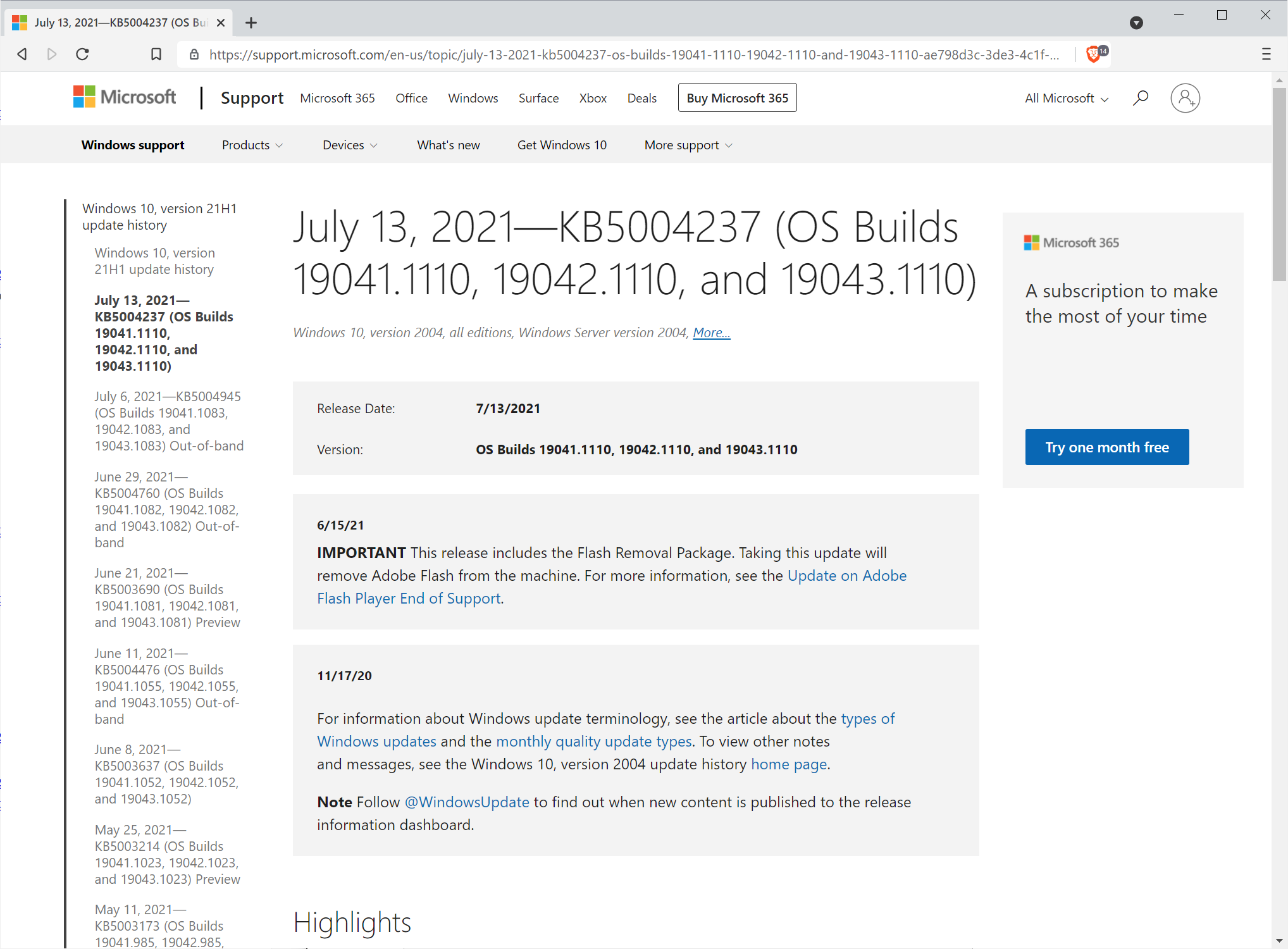This screenshot has height=949, width=1288.
Task: Open June 21, 2021 KB5003690 Preview entry
Action: [167, 598]
